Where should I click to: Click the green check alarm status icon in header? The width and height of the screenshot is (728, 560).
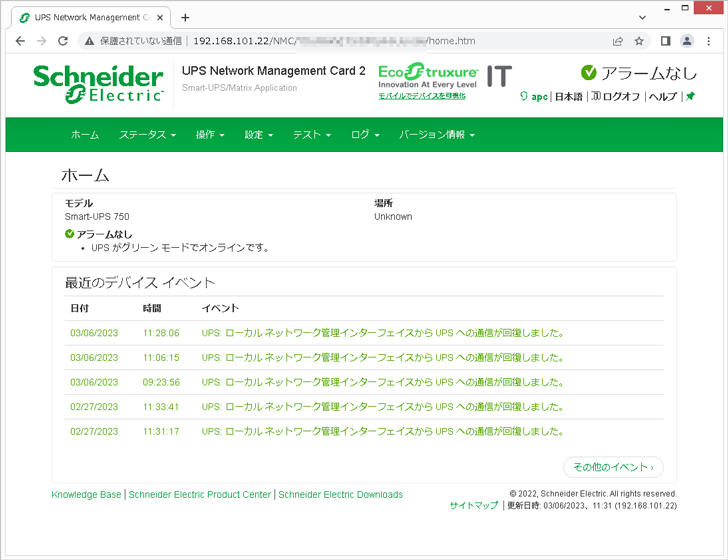(x=588, y=72)
